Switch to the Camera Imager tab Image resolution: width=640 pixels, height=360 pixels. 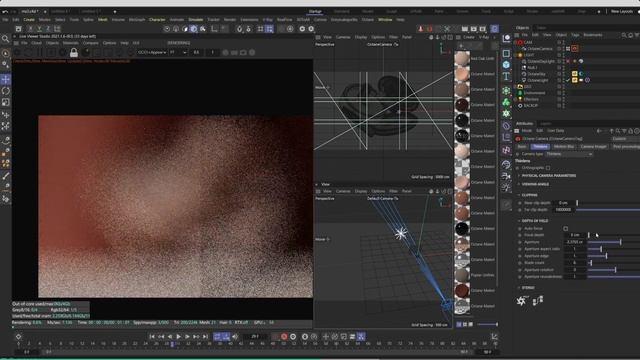(593, 147)
